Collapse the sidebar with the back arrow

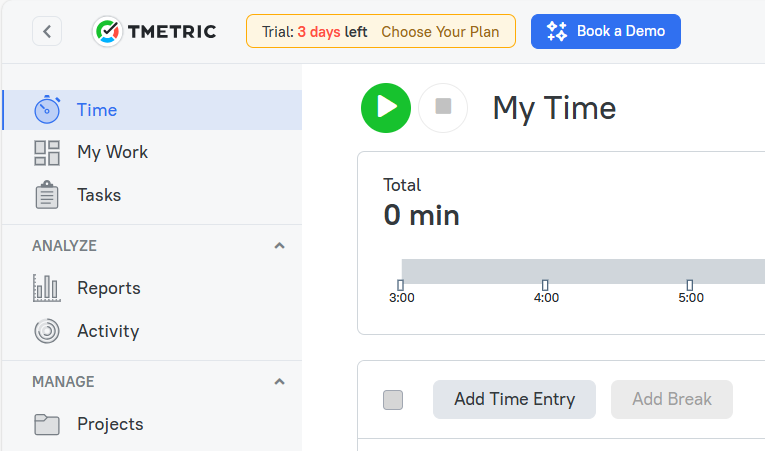pos(47,31)
